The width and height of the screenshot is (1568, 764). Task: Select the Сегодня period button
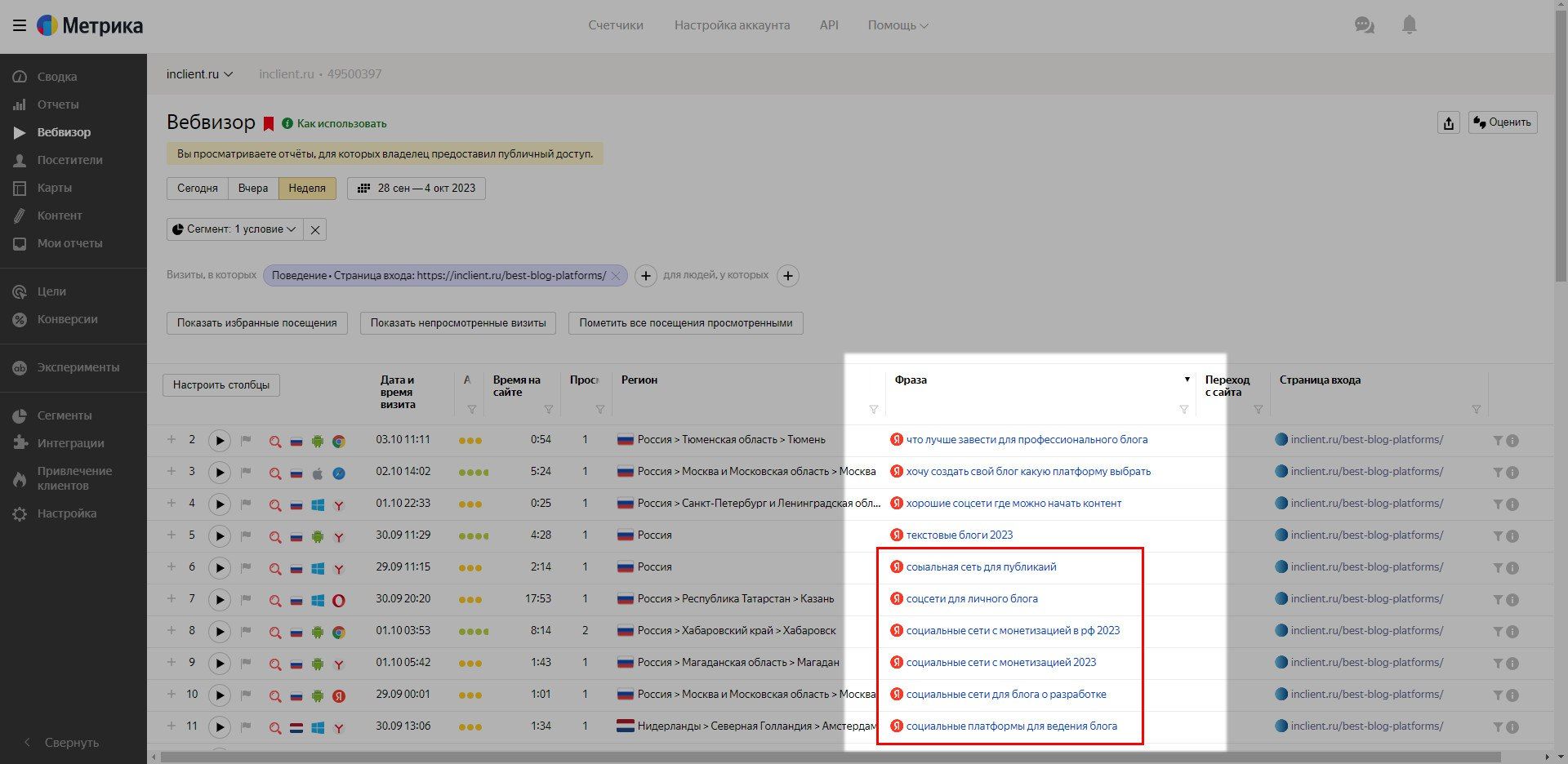coord(198,189)
